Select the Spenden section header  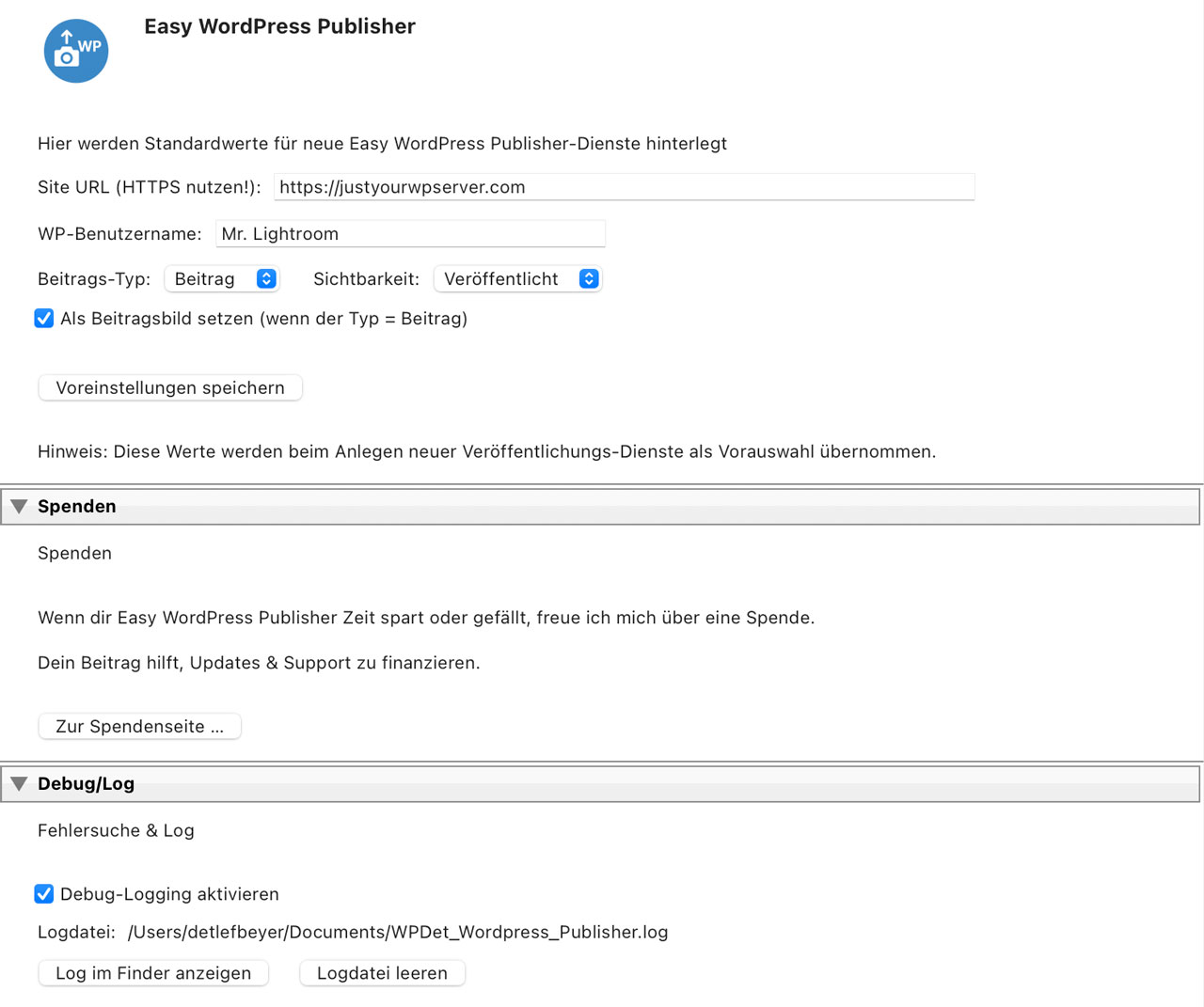(76, 506)
